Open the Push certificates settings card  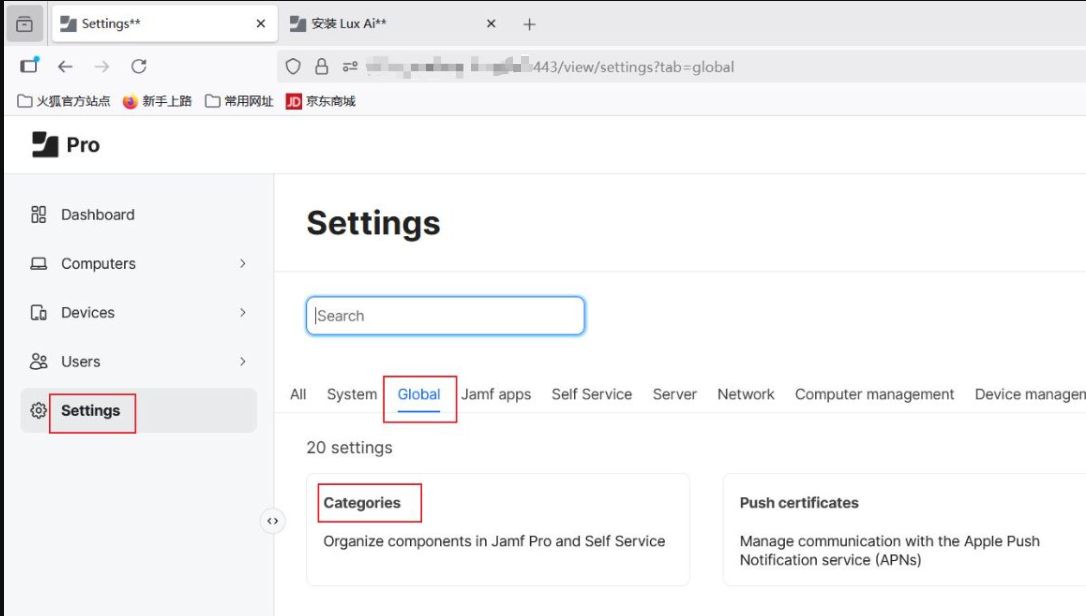pyautogui.click(x=900, y=528)
